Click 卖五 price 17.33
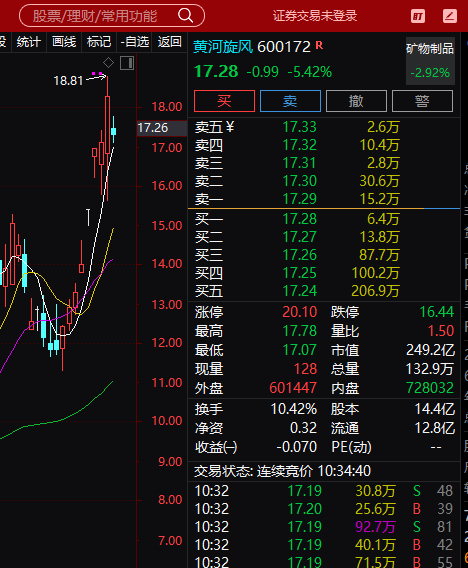Image resolution: width=468 pixels, height=568 pixels. tap(299, 127)
